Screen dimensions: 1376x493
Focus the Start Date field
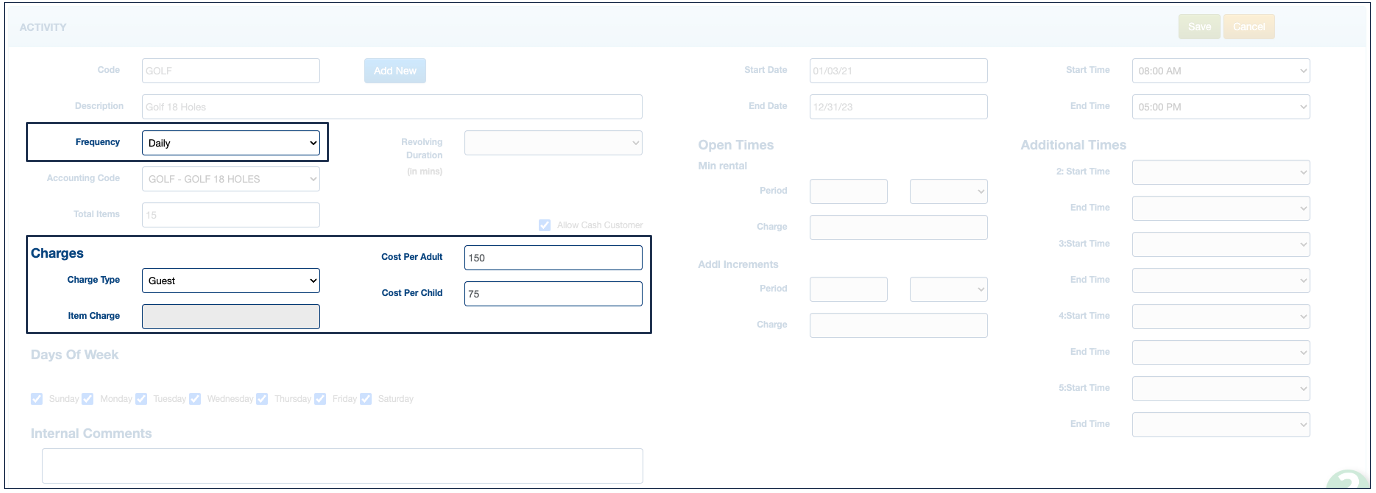pyautogui.click(x=898, y=71)
